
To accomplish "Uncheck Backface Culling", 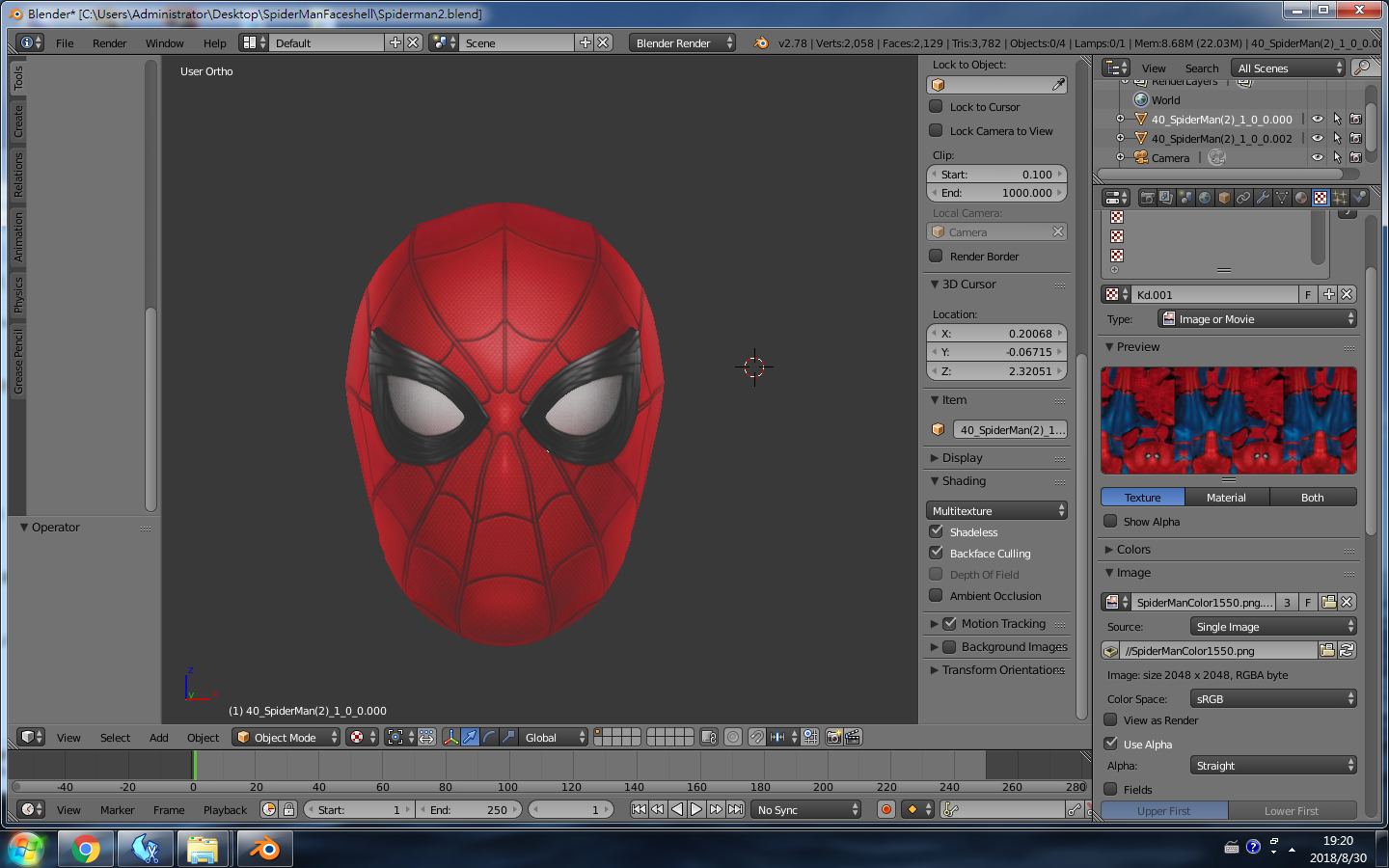I will click(936, 553).
